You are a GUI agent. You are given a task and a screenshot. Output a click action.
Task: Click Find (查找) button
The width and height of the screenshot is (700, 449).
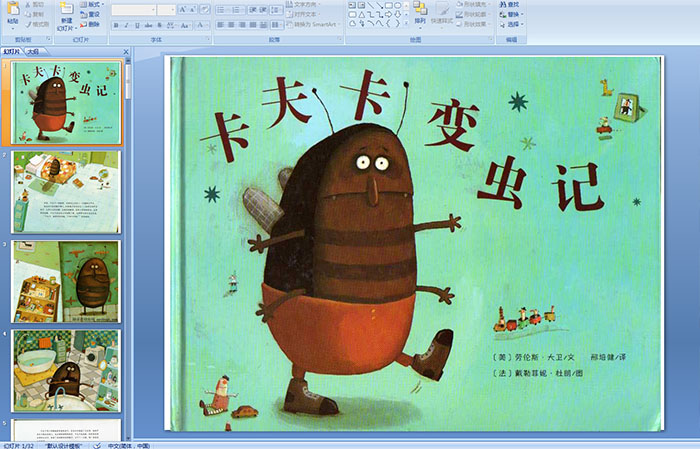509,4
